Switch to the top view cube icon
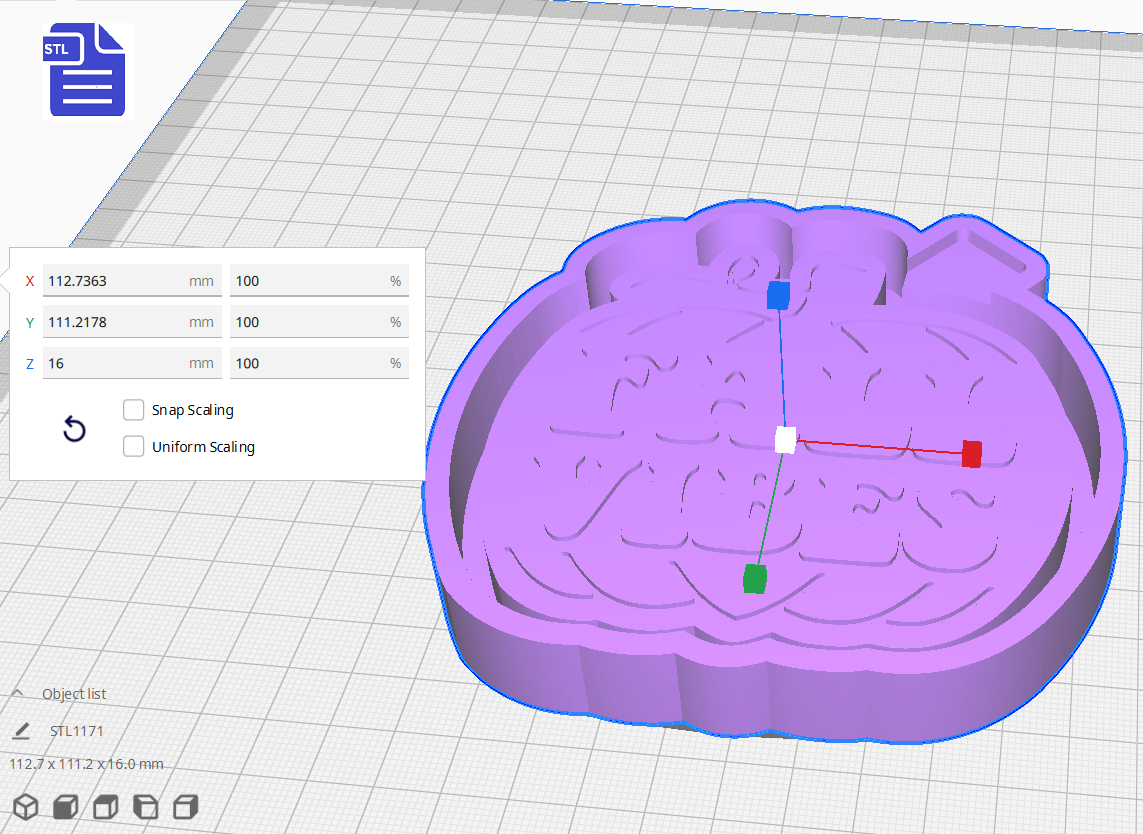1143x834 pixels. click(105, 806)
